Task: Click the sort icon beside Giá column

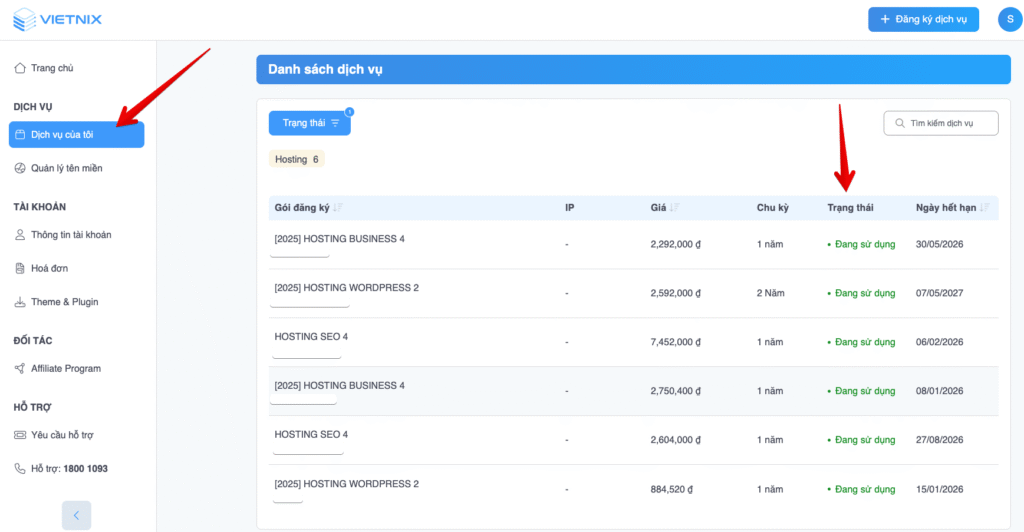Action: point(674,208)
